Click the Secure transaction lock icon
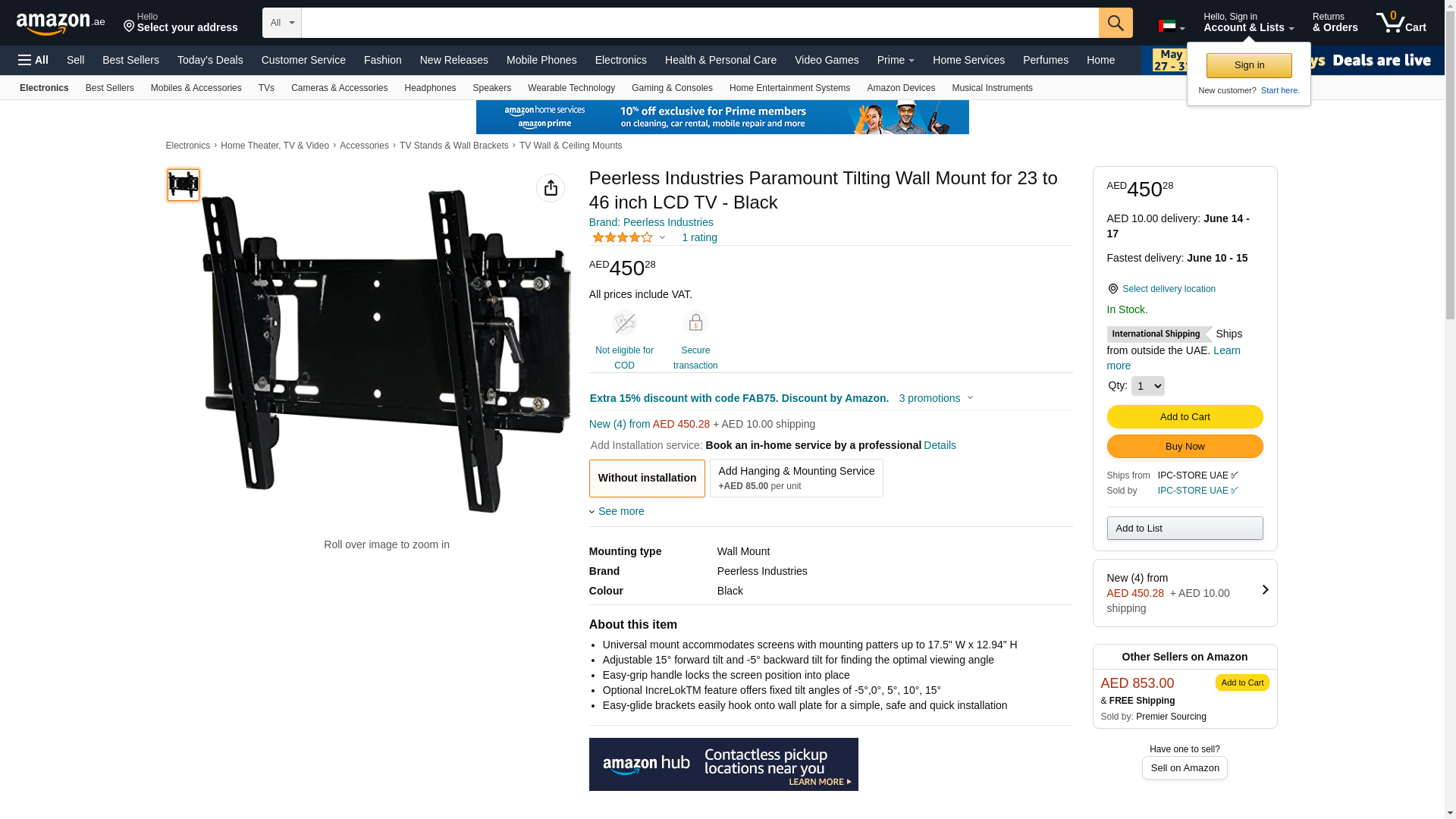1456x819 pixels. click(x=695, y=323)
